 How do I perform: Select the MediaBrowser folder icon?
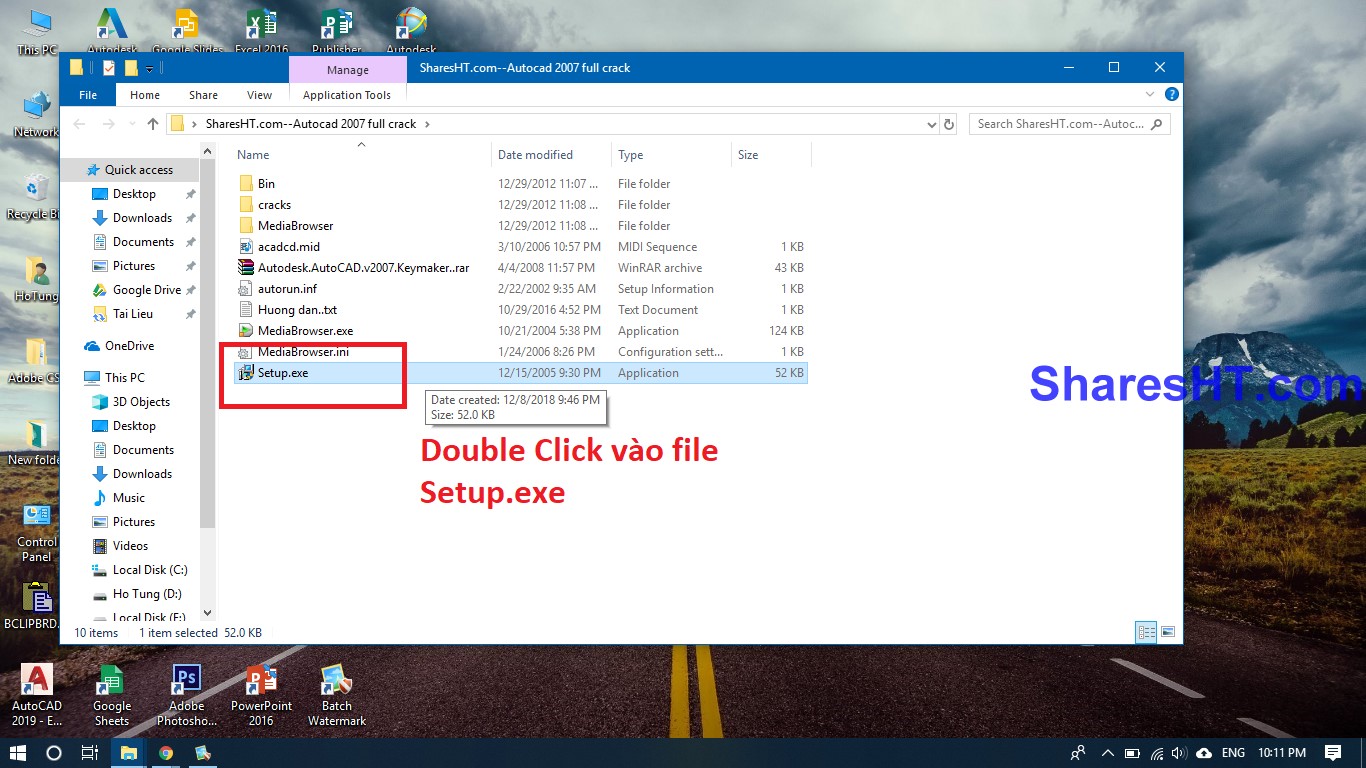[246, 226]
